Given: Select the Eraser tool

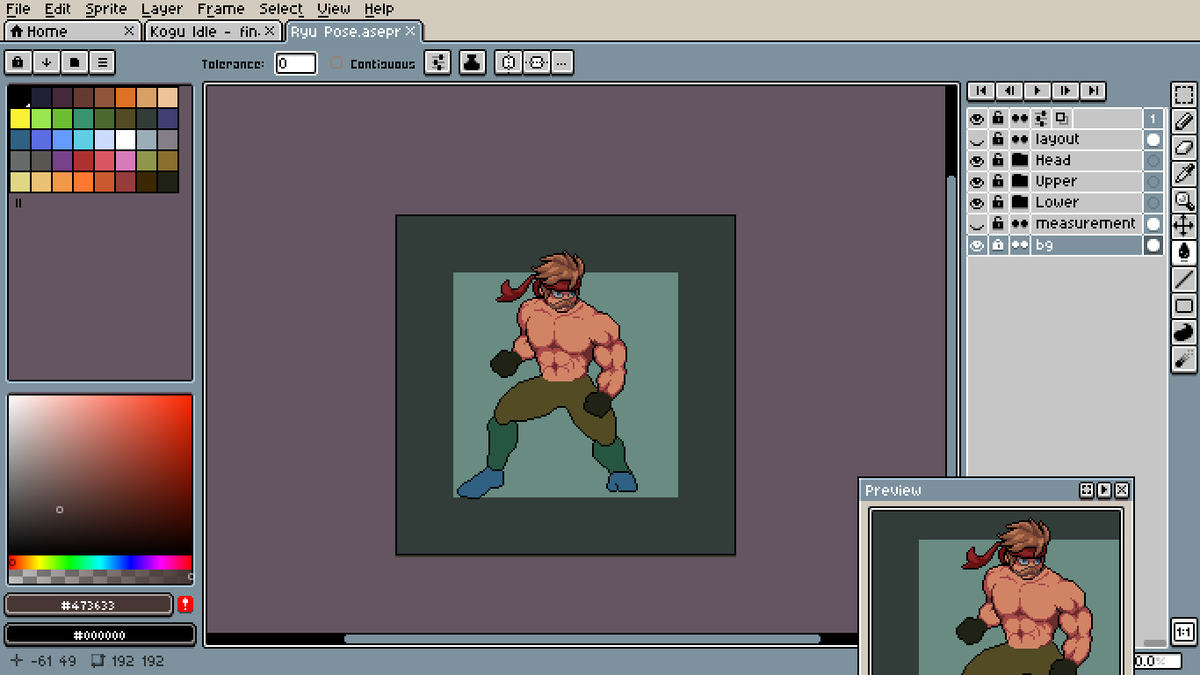Looking at the screenshot, I should pyautogui.click(x=1184, y=148).
